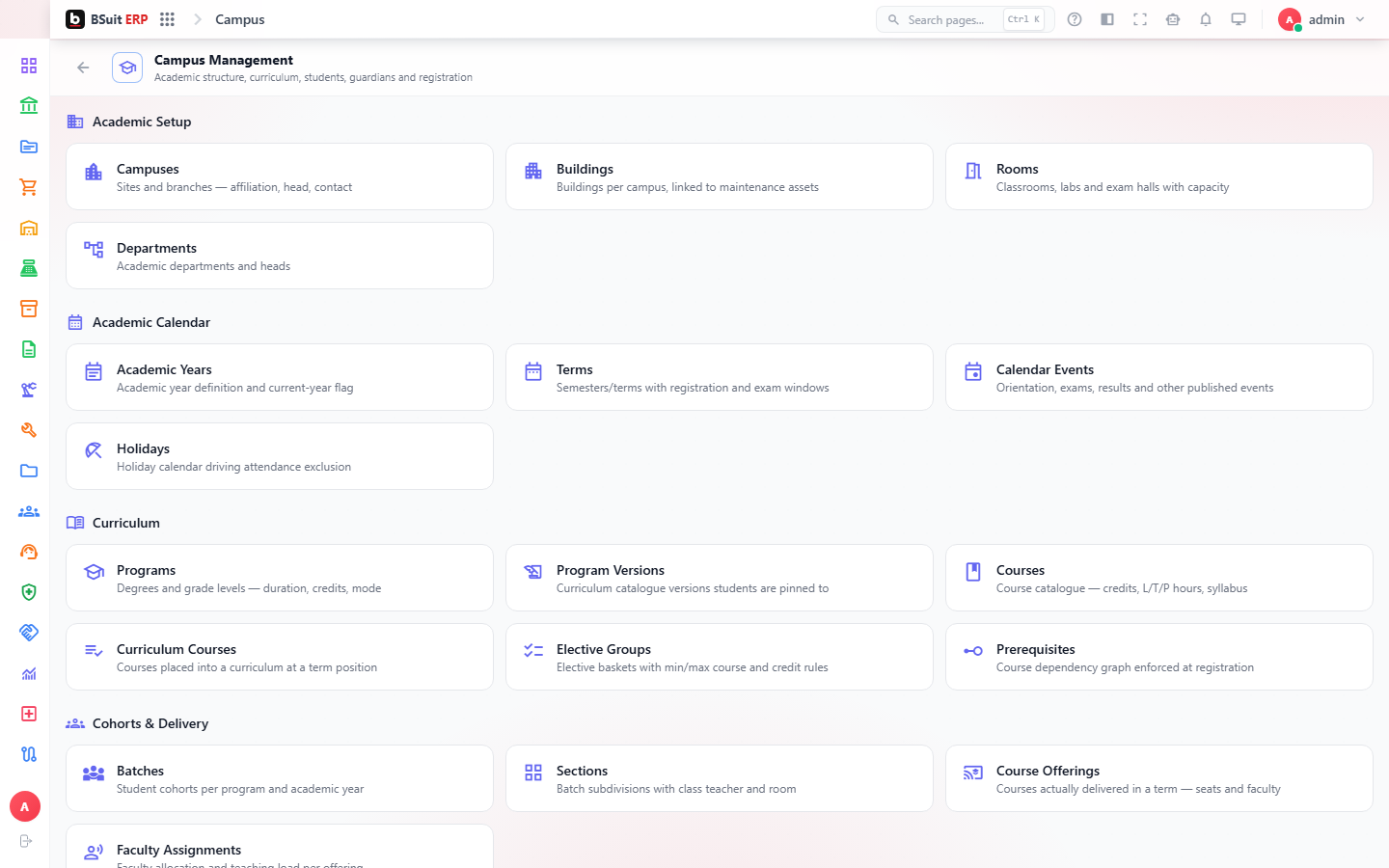Open the Holidays card

point(280,456)
